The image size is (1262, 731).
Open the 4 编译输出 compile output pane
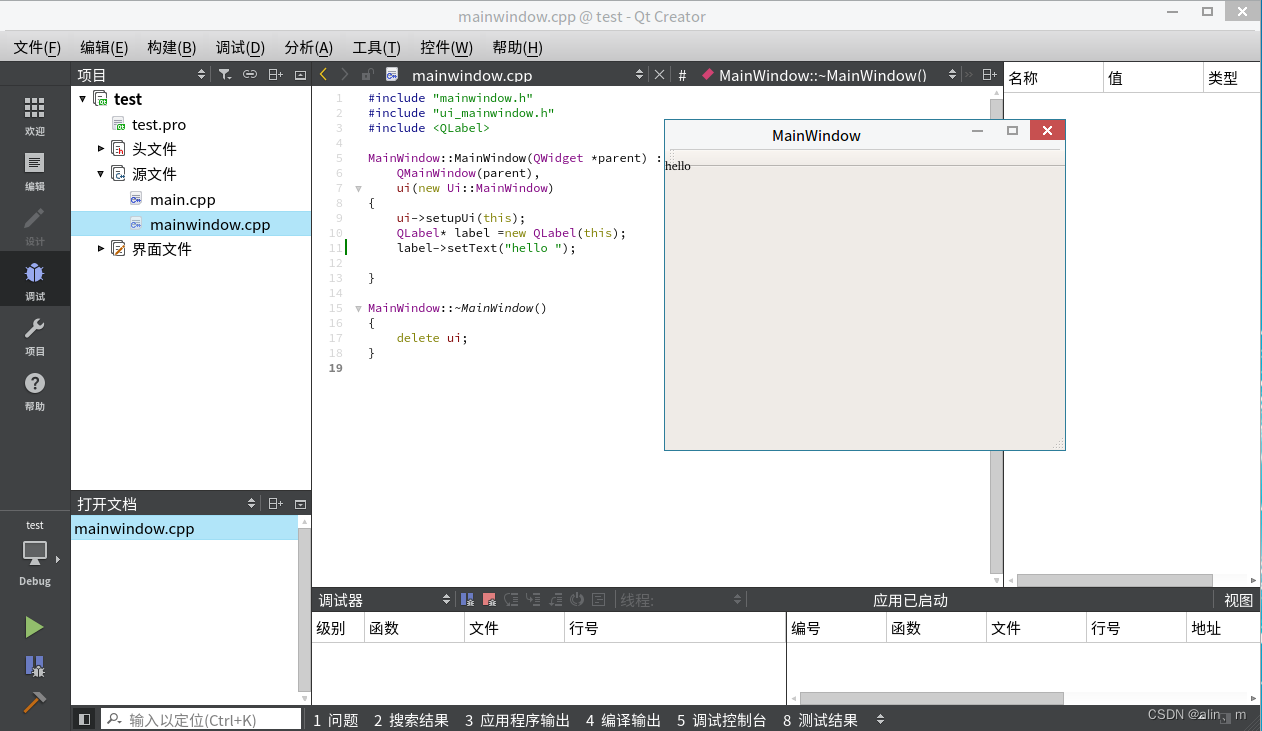point(623,720)
